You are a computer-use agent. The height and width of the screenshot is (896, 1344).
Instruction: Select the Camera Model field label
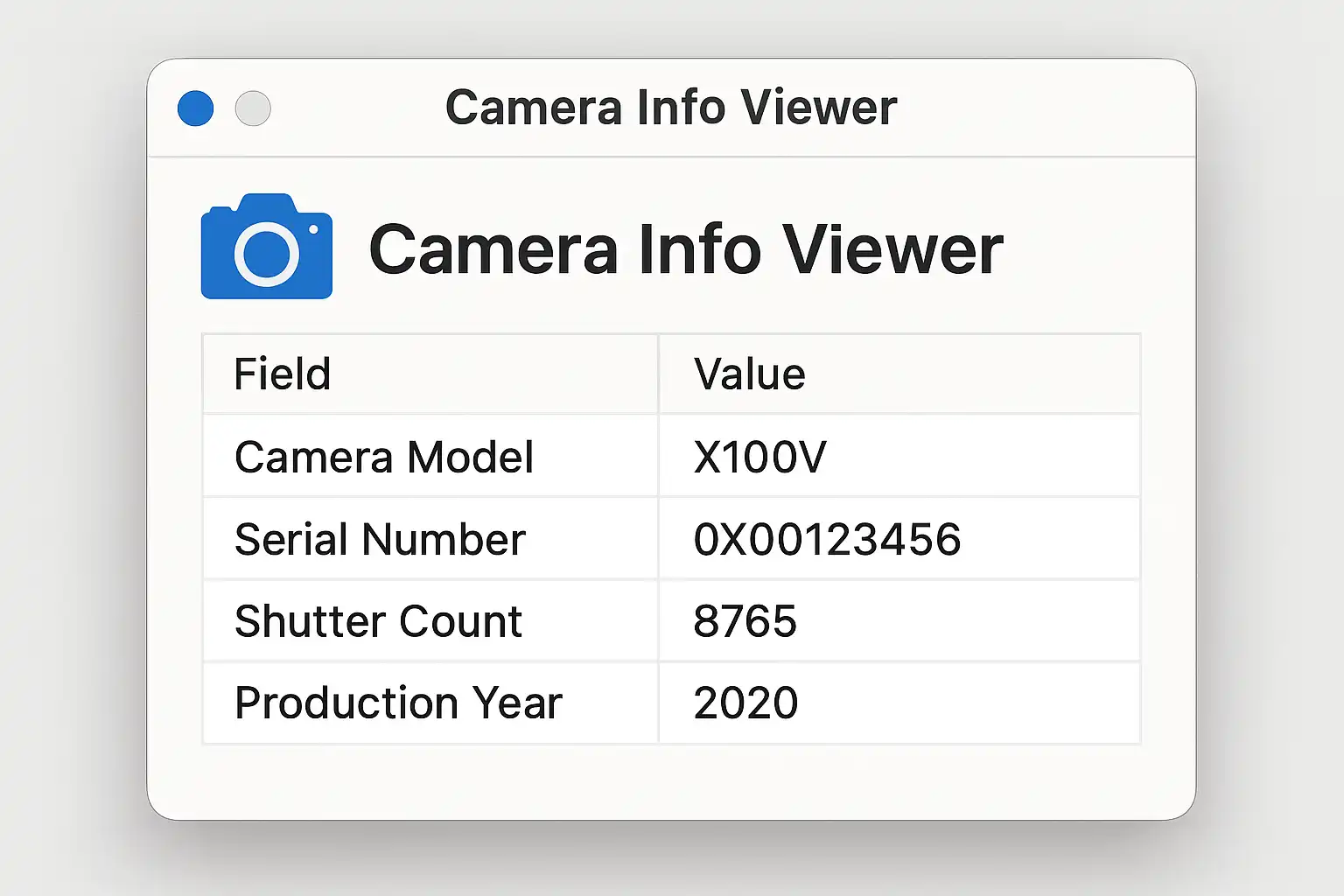click(384, 457)
